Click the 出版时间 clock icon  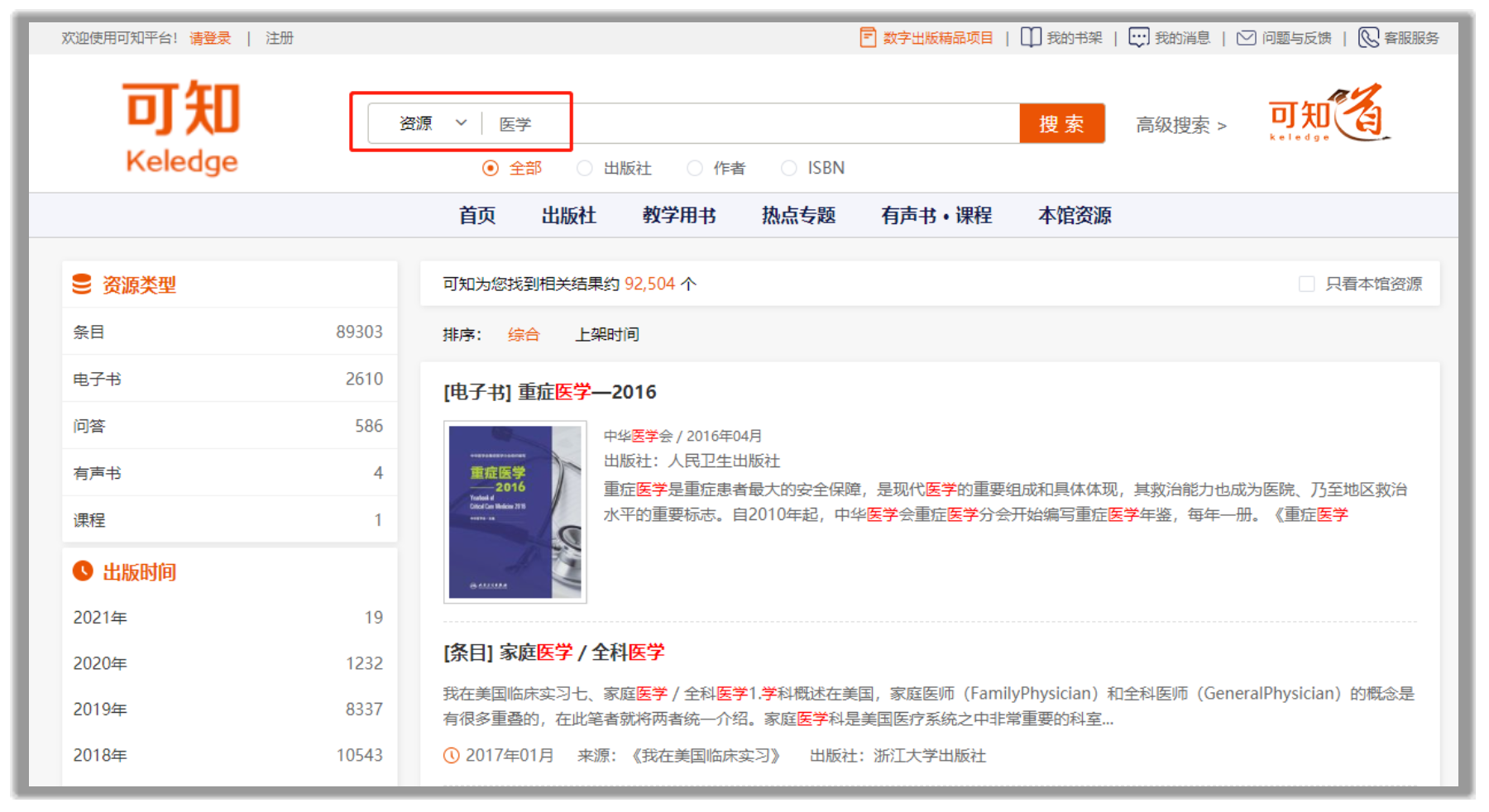point(83,571)
